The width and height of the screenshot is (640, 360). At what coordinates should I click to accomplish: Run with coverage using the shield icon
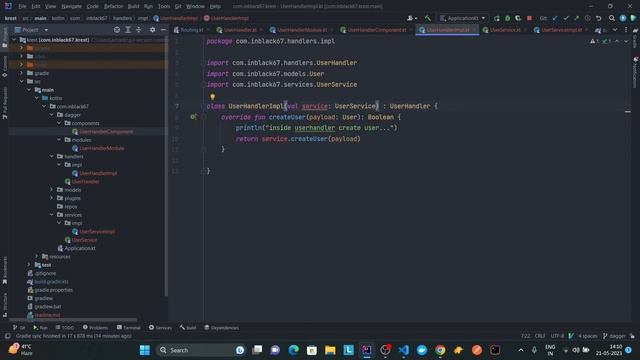point(518,18)
